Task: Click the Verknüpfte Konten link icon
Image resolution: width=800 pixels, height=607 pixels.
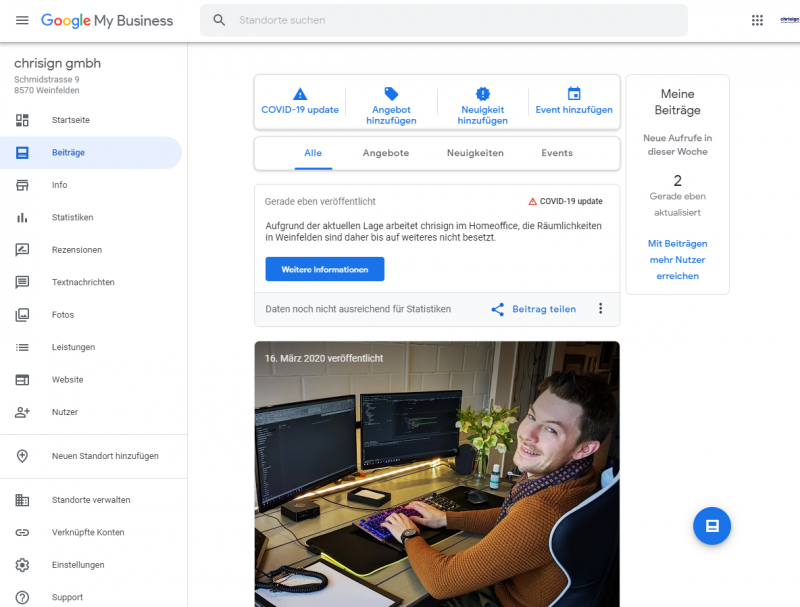Action: [22, 533]
